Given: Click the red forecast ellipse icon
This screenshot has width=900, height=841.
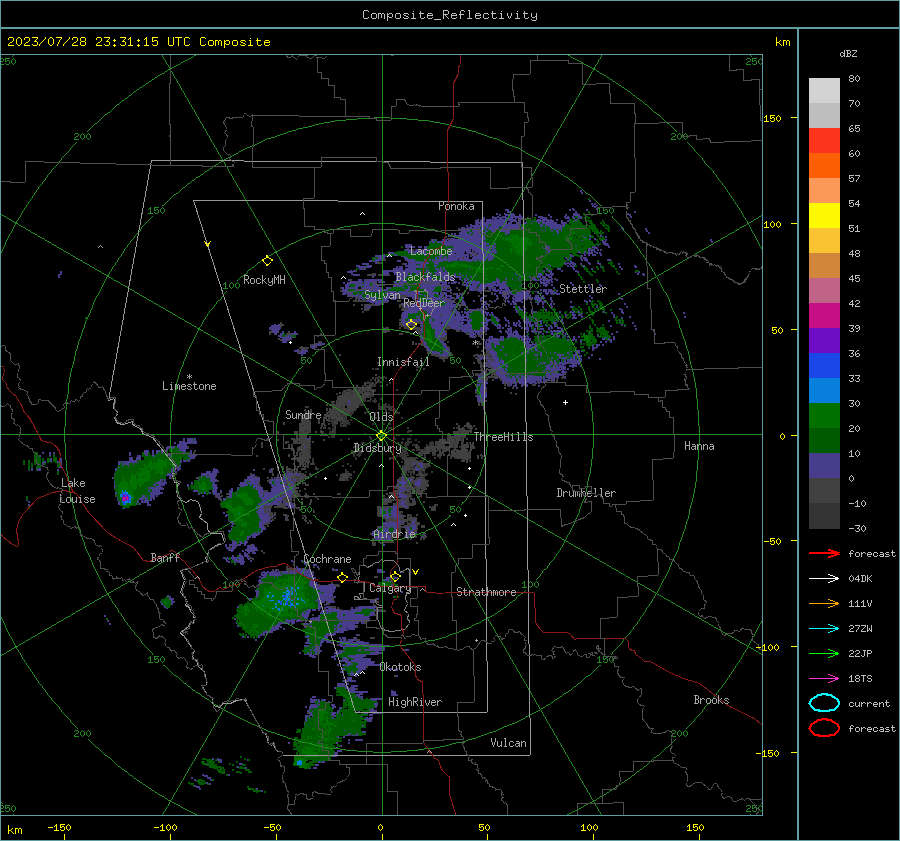Looking at the screenshot, I should [824, 728].
